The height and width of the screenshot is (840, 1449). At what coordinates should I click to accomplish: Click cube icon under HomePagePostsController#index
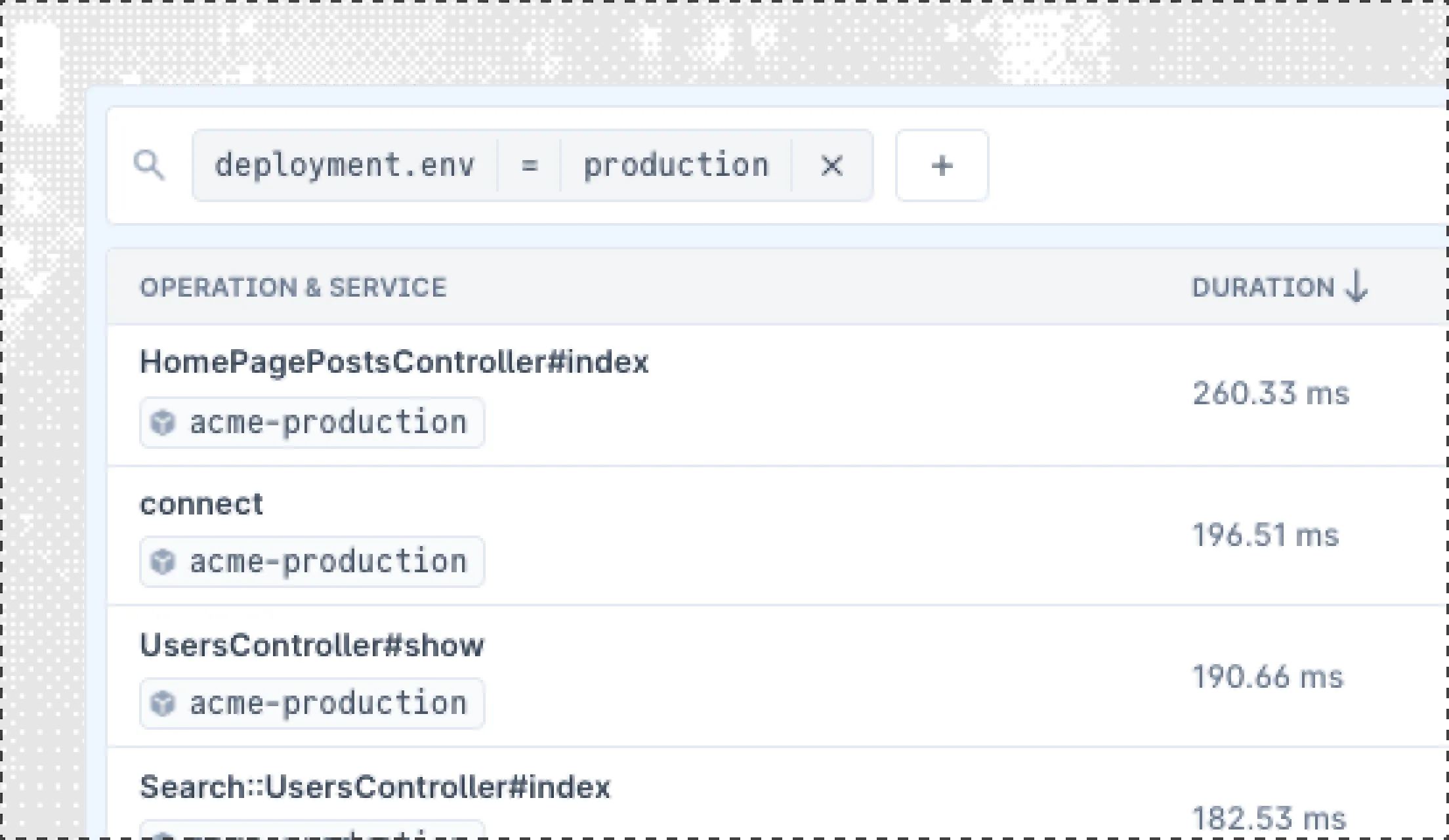point(163,423)
